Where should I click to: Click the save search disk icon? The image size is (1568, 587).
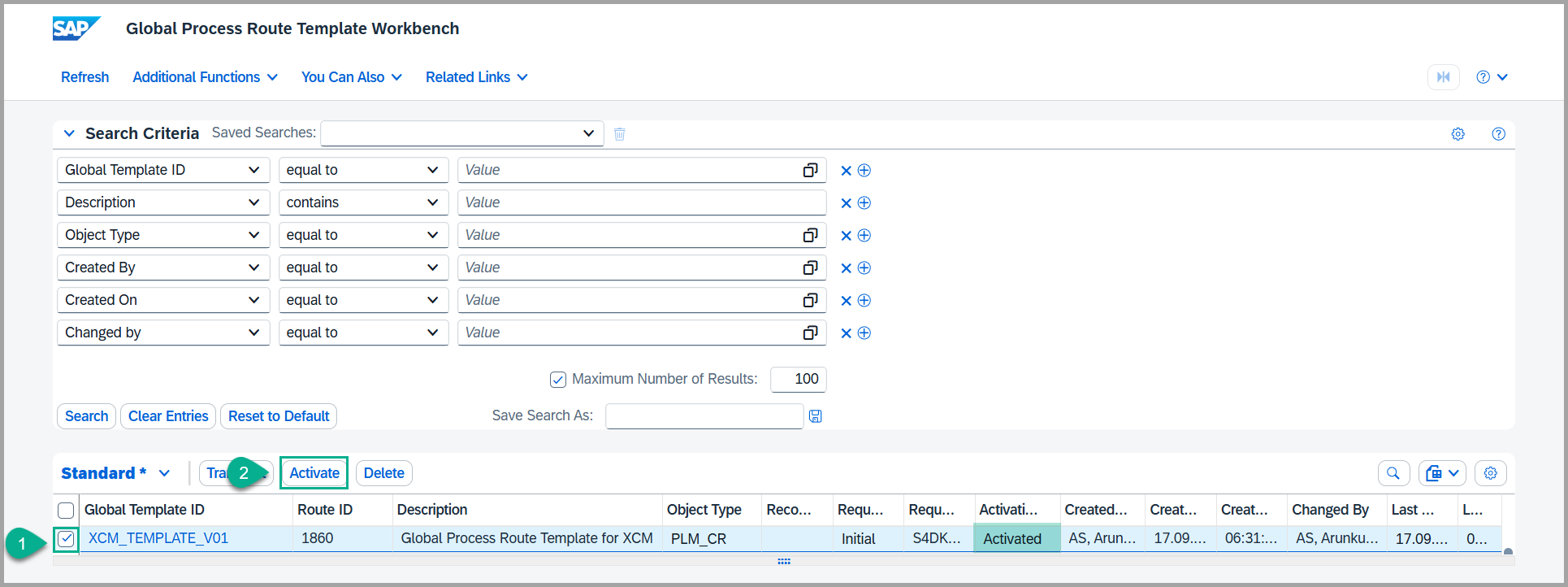point(816,416)
